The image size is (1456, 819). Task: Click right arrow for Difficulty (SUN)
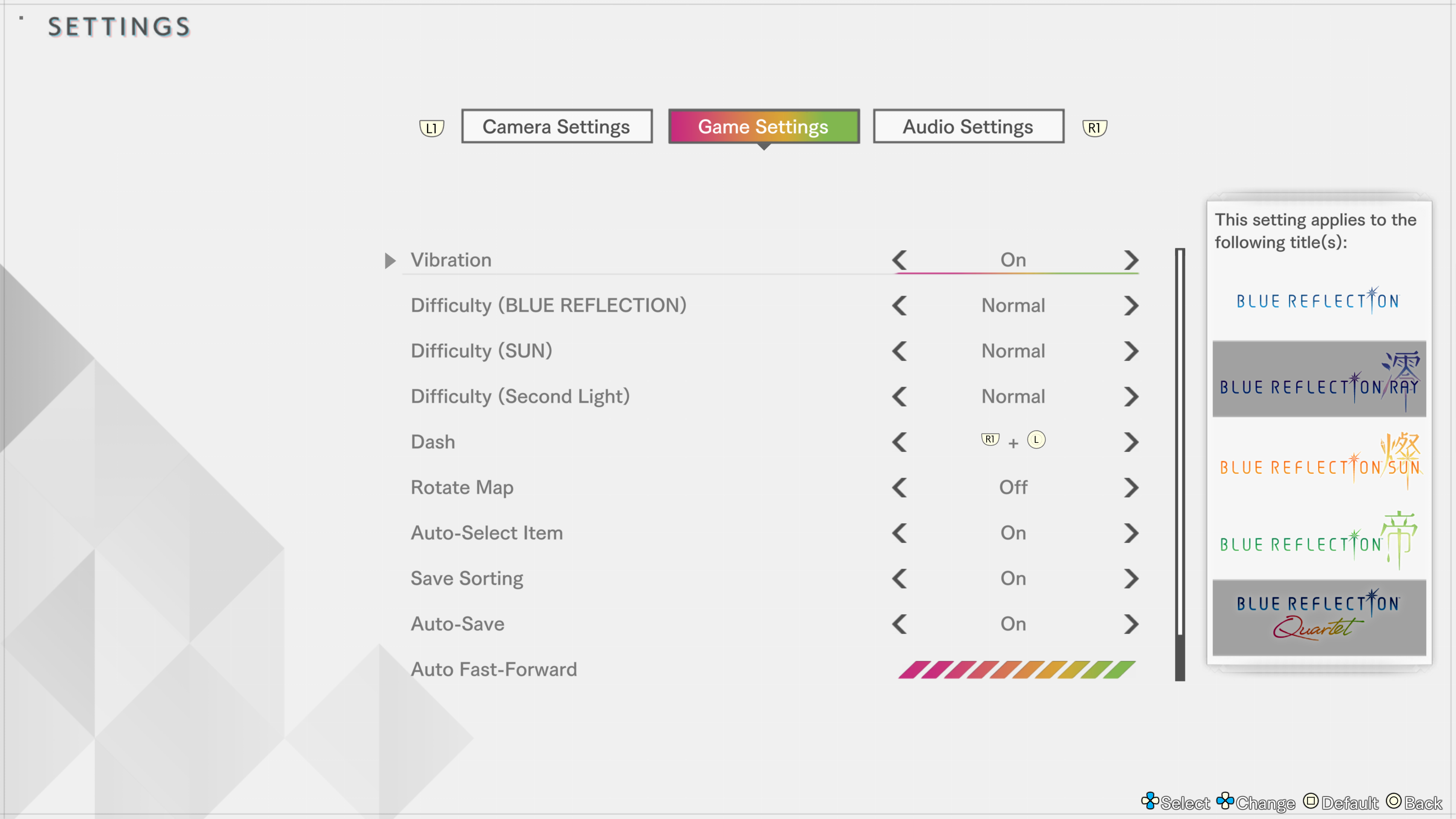1131,351
